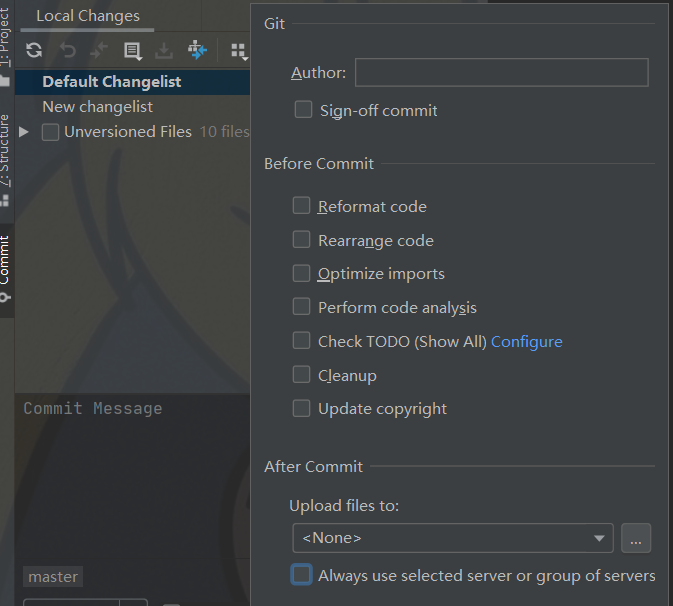This screenshot has width=673, height=606.
Task: Enable Sign-off commit checkbox
Action: [303, 109]
